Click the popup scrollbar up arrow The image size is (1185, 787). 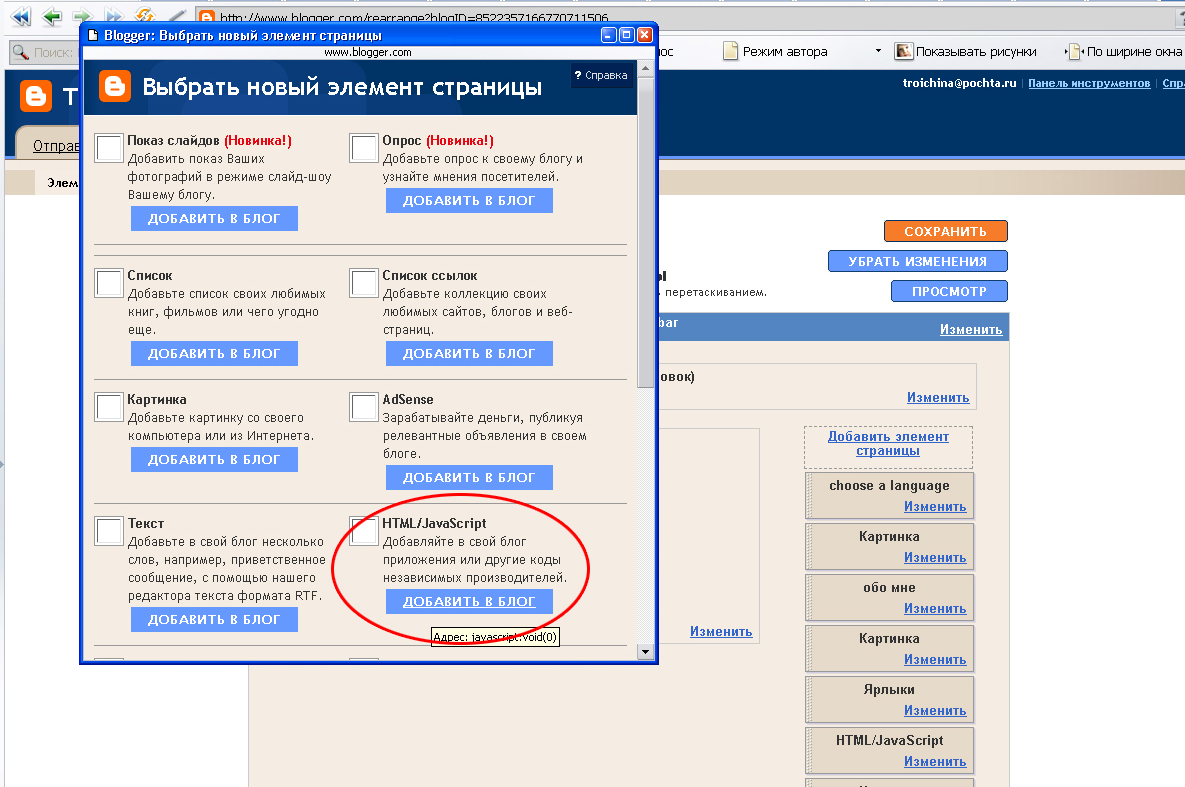(645, 68)
